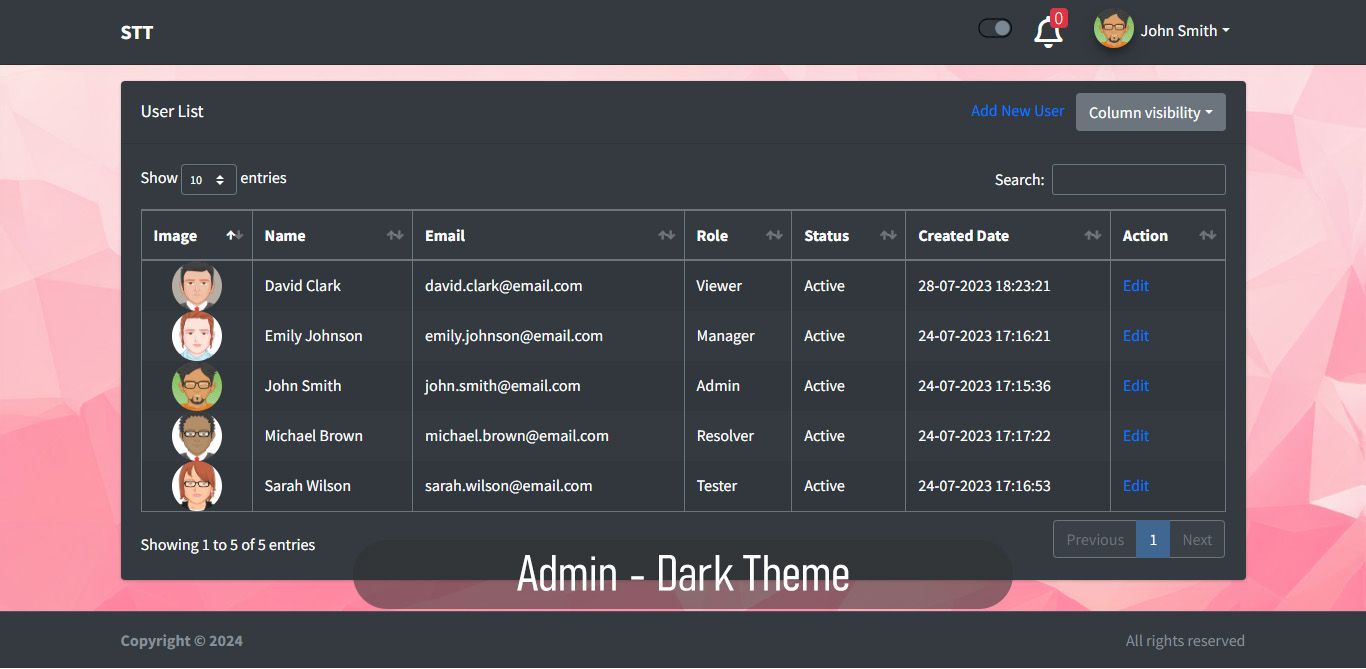Click the Next pagination button
This screenshot has width=1366, height=669.
(1196, 540)
